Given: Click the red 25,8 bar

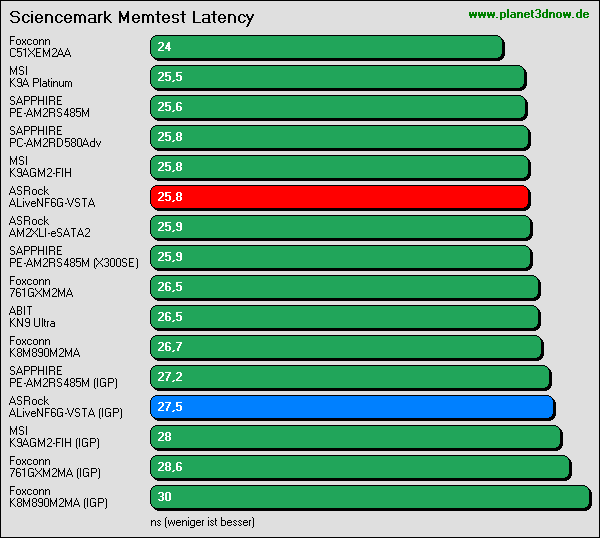Looking at the screenshot, I should 340,197.
